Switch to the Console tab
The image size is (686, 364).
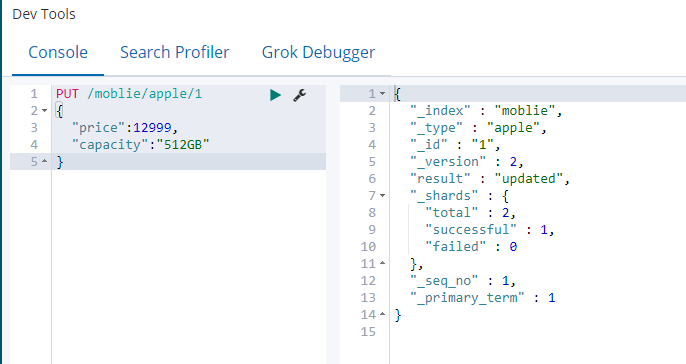58,52
